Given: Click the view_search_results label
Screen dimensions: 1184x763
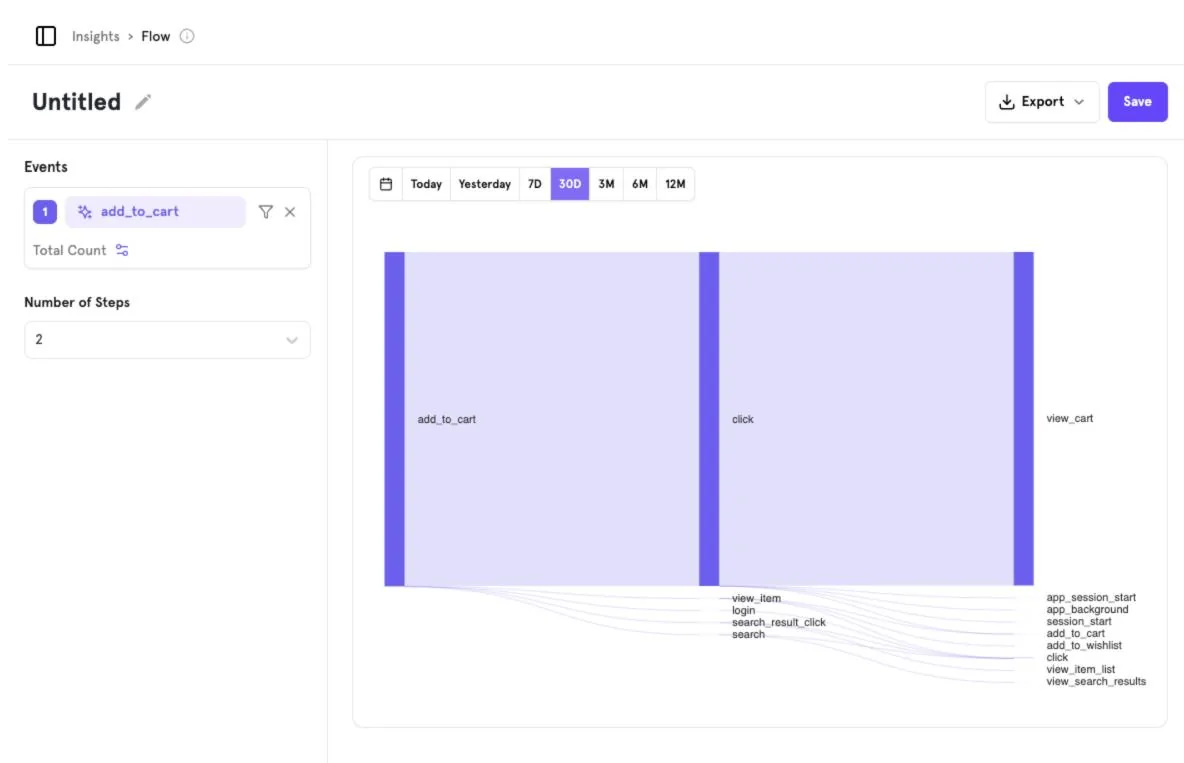Looking at the screenshot, I should click(1096, 682).
